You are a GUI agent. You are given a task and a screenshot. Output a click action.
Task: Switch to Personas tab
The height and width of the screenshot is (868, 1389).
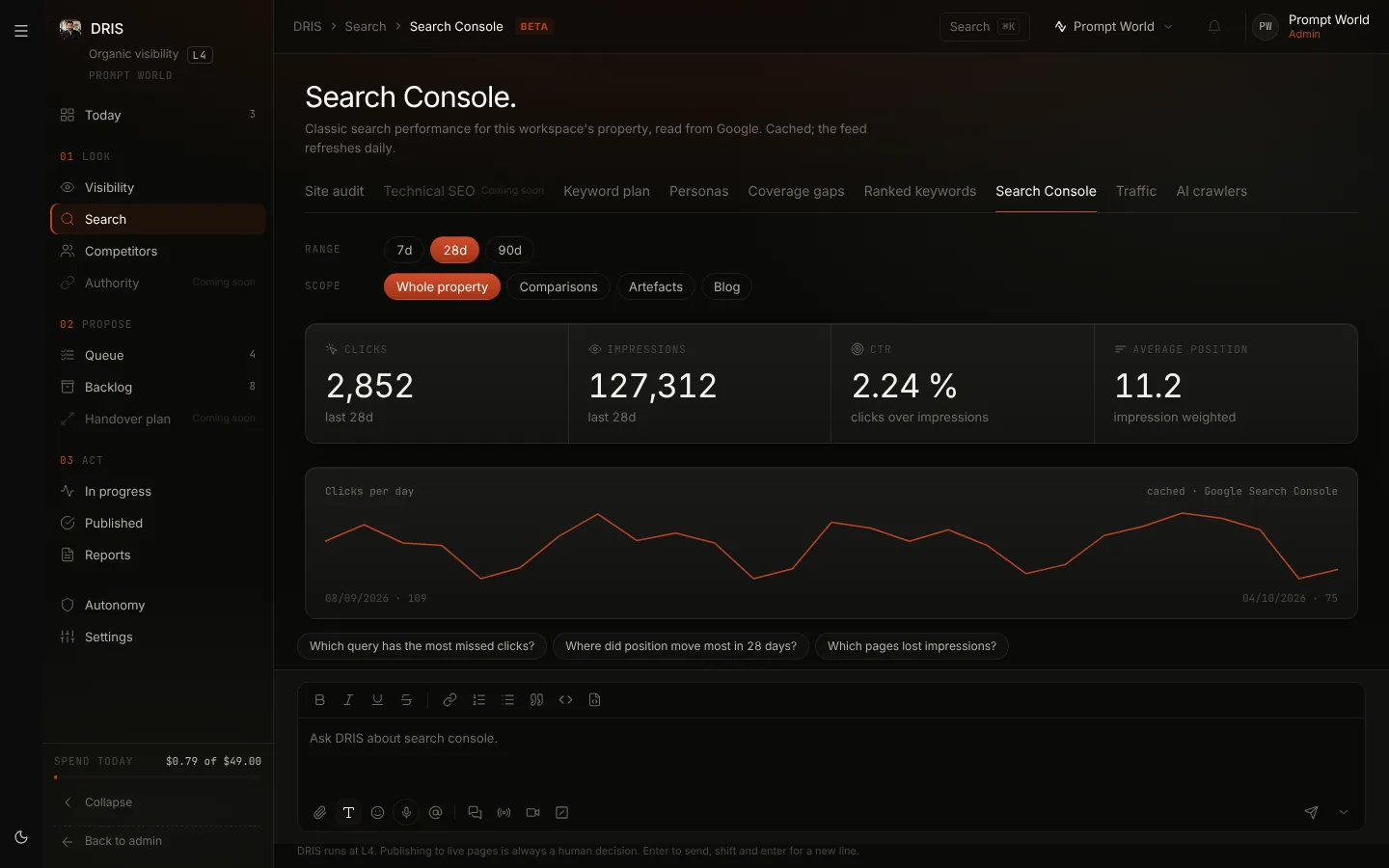pos(699,192)
